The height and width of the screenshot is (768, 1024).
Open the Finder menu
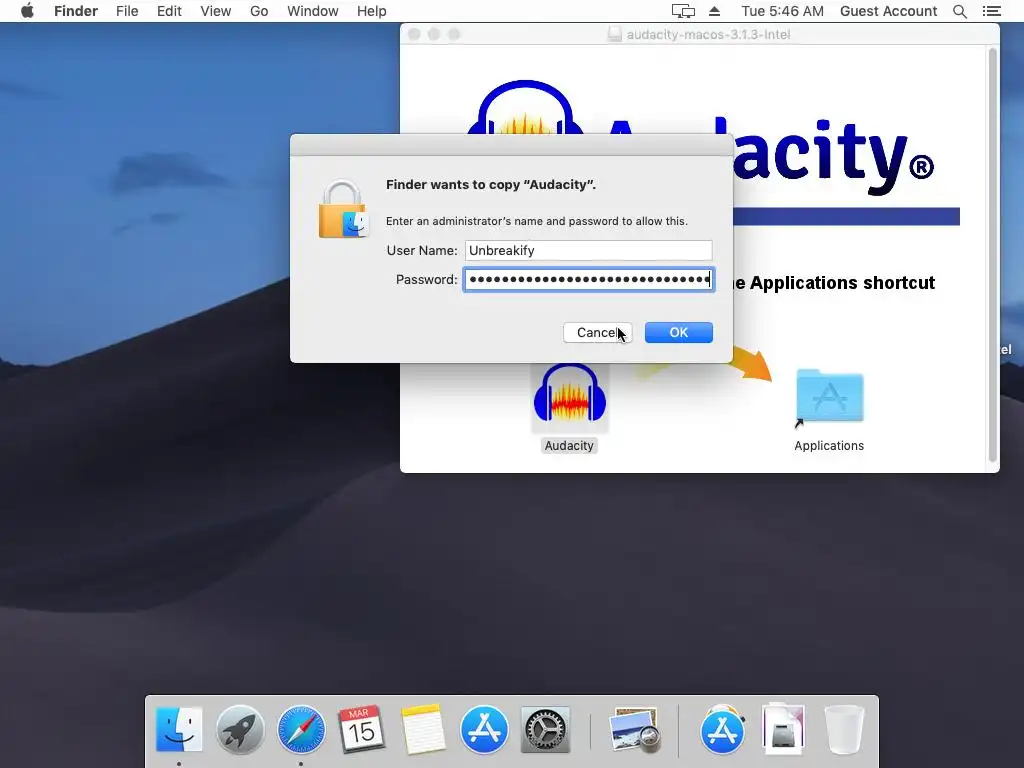coord(76,11)
